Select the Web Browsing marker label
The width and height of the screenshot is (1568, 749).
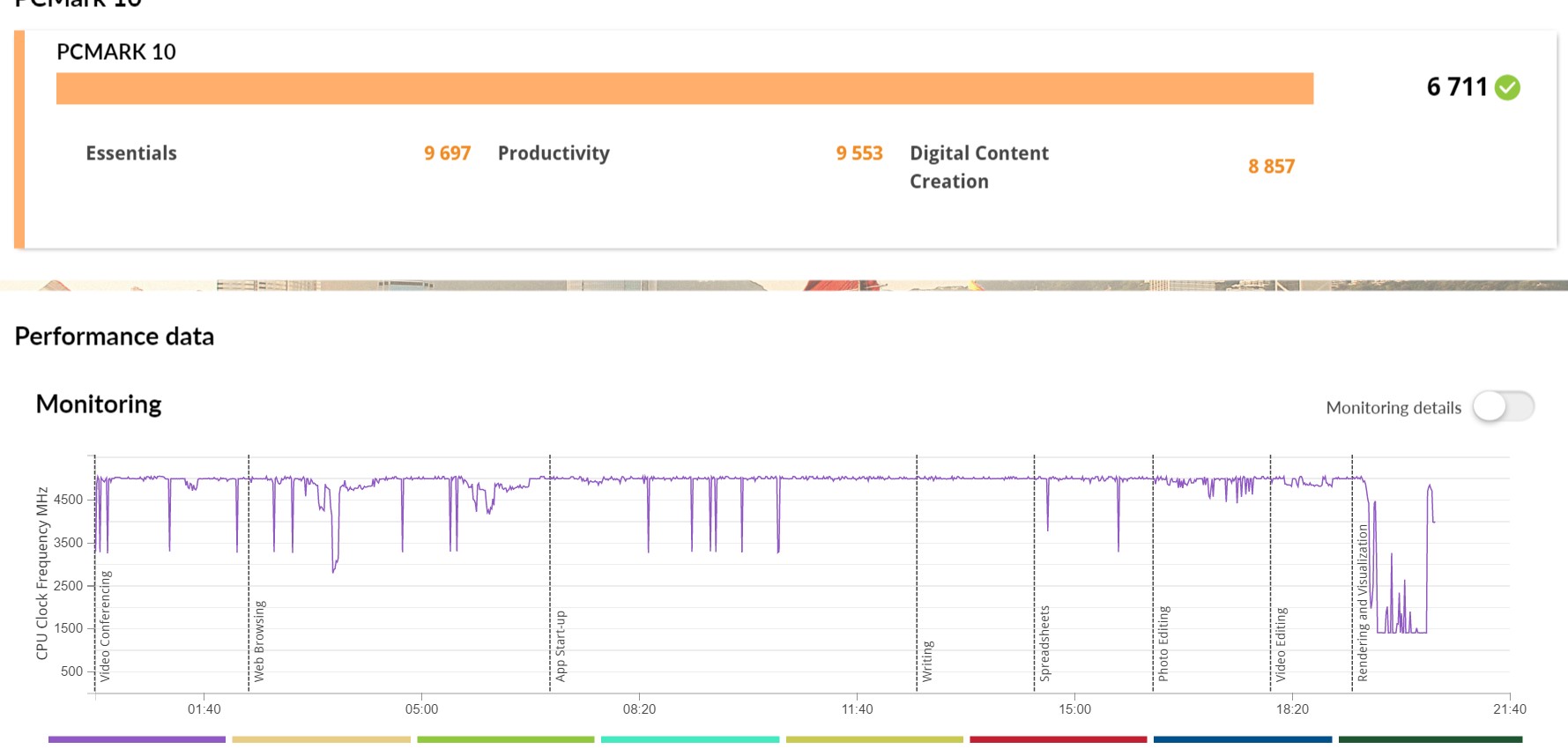pos(259,641)
